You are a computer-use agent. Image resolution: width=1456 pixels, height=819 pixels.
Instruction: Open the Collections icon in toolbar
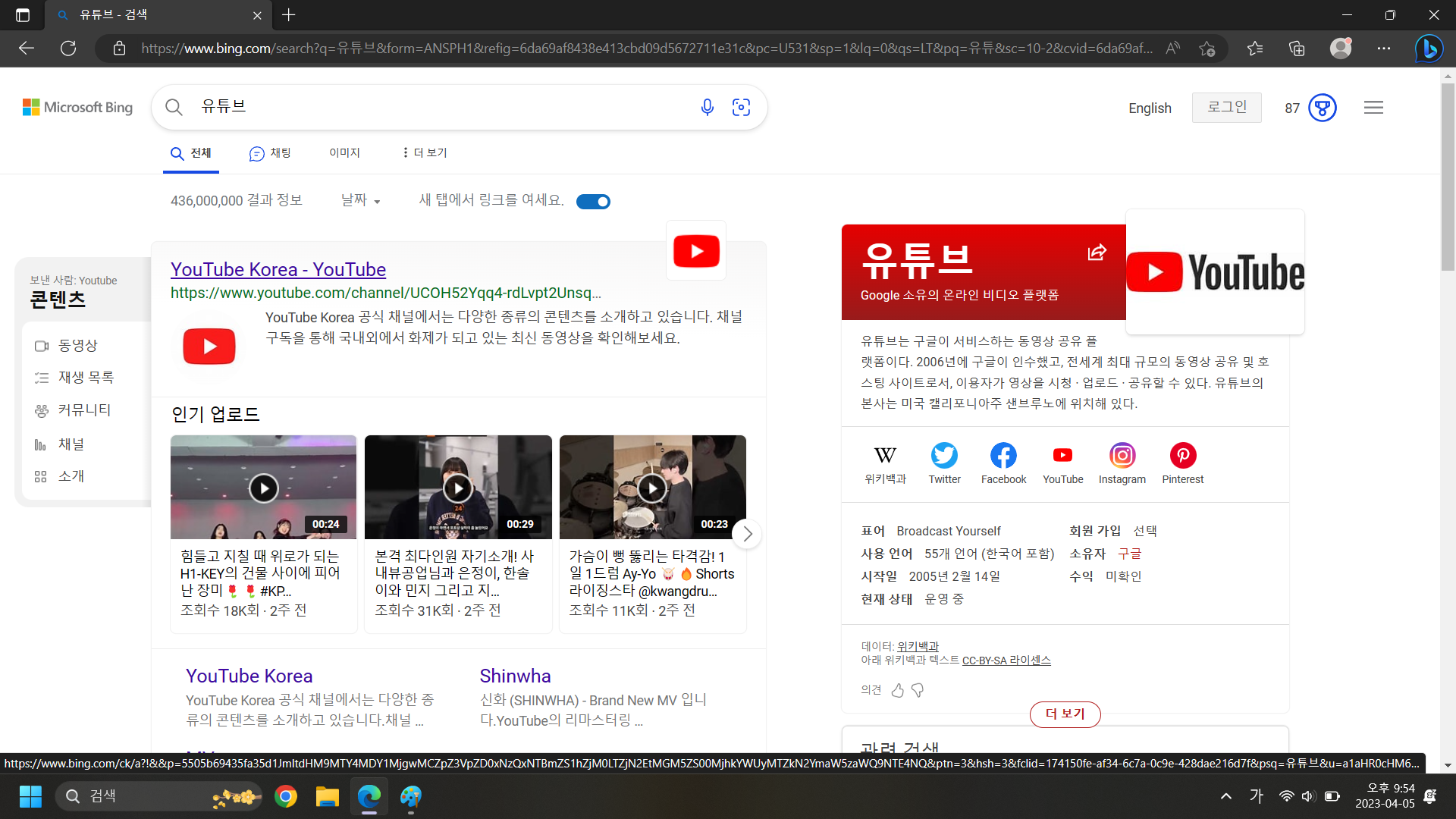point(1297,49)
